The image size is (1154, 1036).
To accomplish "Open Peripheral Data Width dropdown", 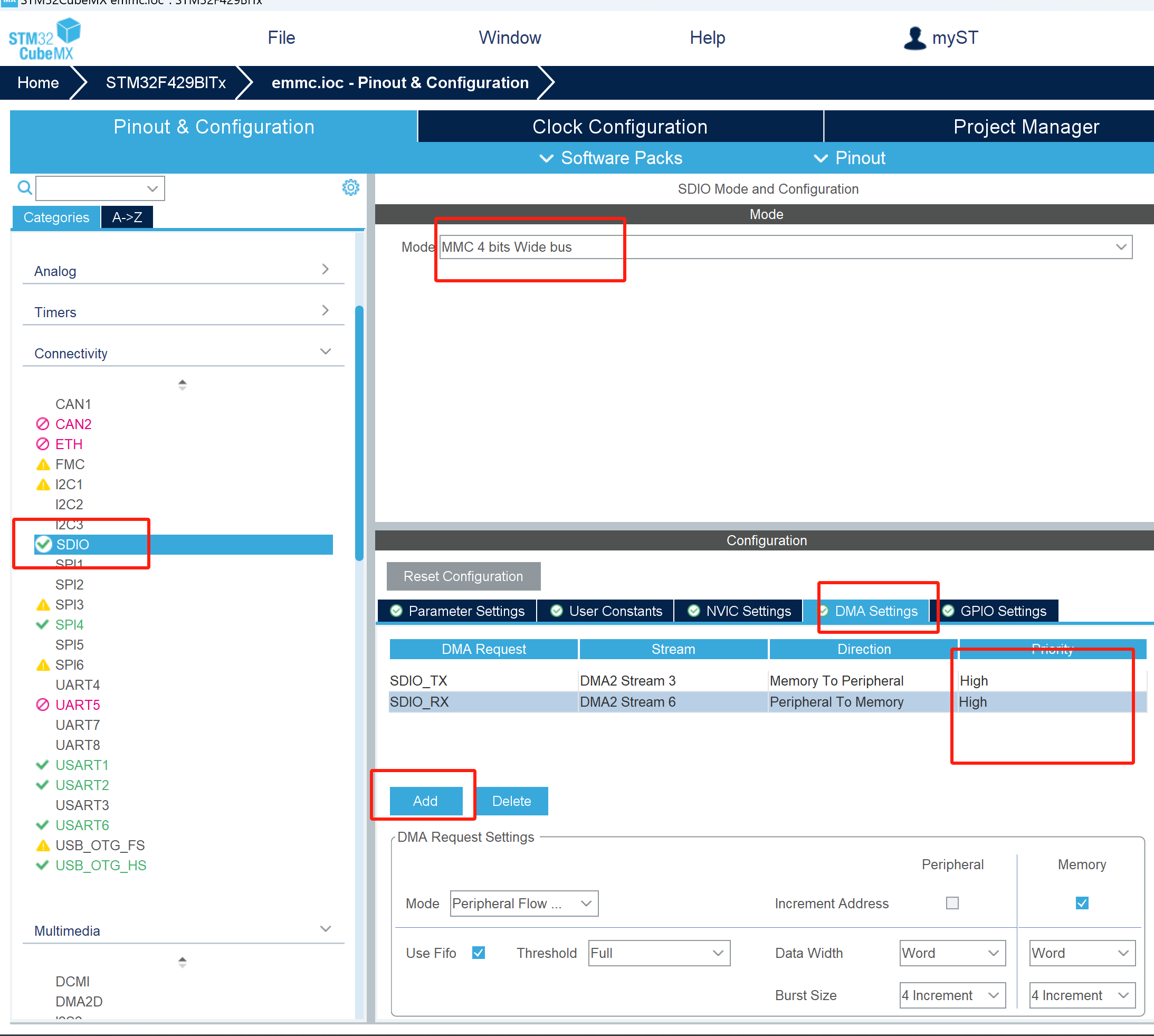I will pos(952,953).
